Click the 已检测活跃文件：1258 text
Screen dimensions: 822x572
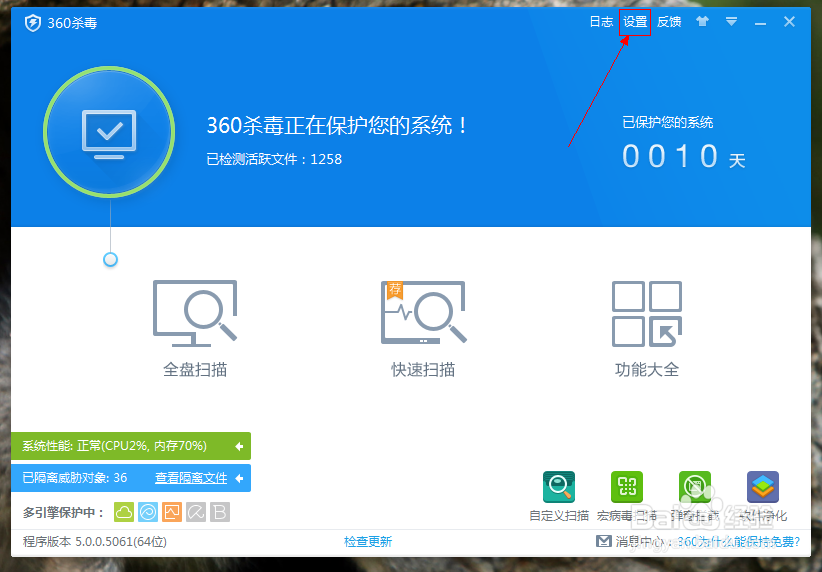pyautogui.click(x=274, y=159)
